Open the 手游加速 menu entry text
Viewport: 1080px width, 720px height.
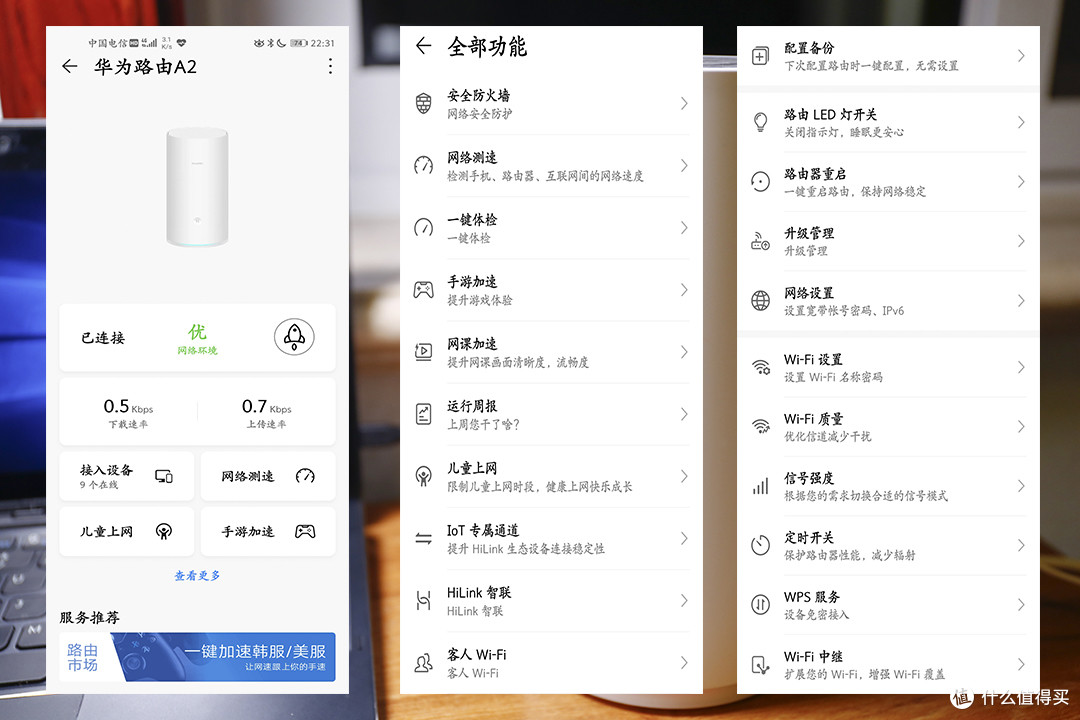click(472, 281)
